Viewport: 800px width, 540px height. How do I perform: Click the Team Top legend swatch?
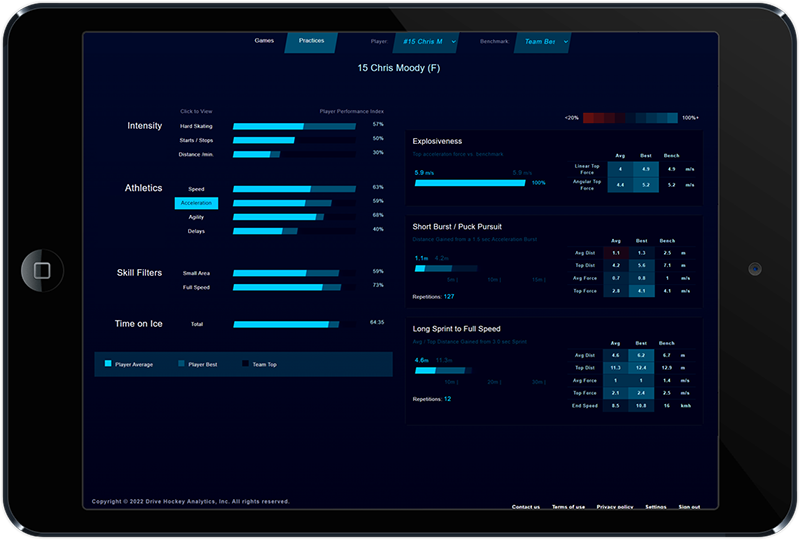tap(245, 364)
